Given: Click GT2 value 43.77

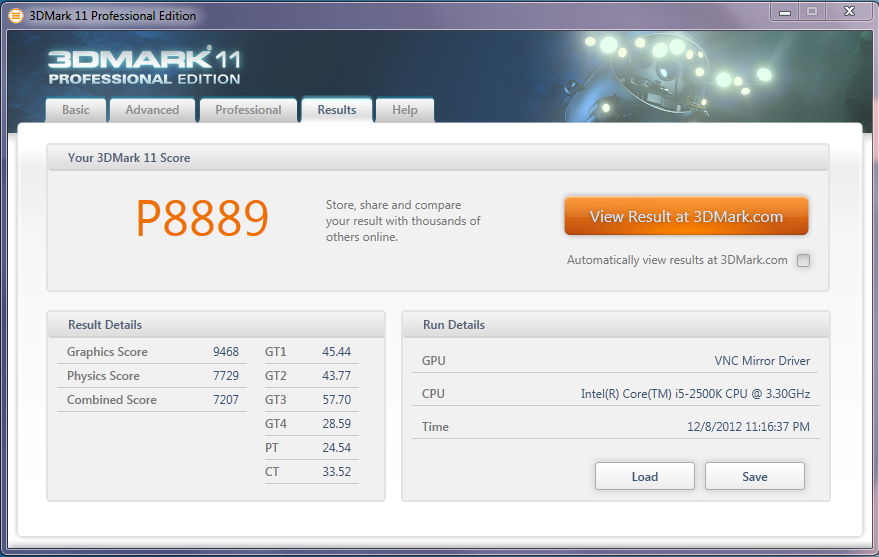Looking at the screenshot, I should click(x=336, y=376).
